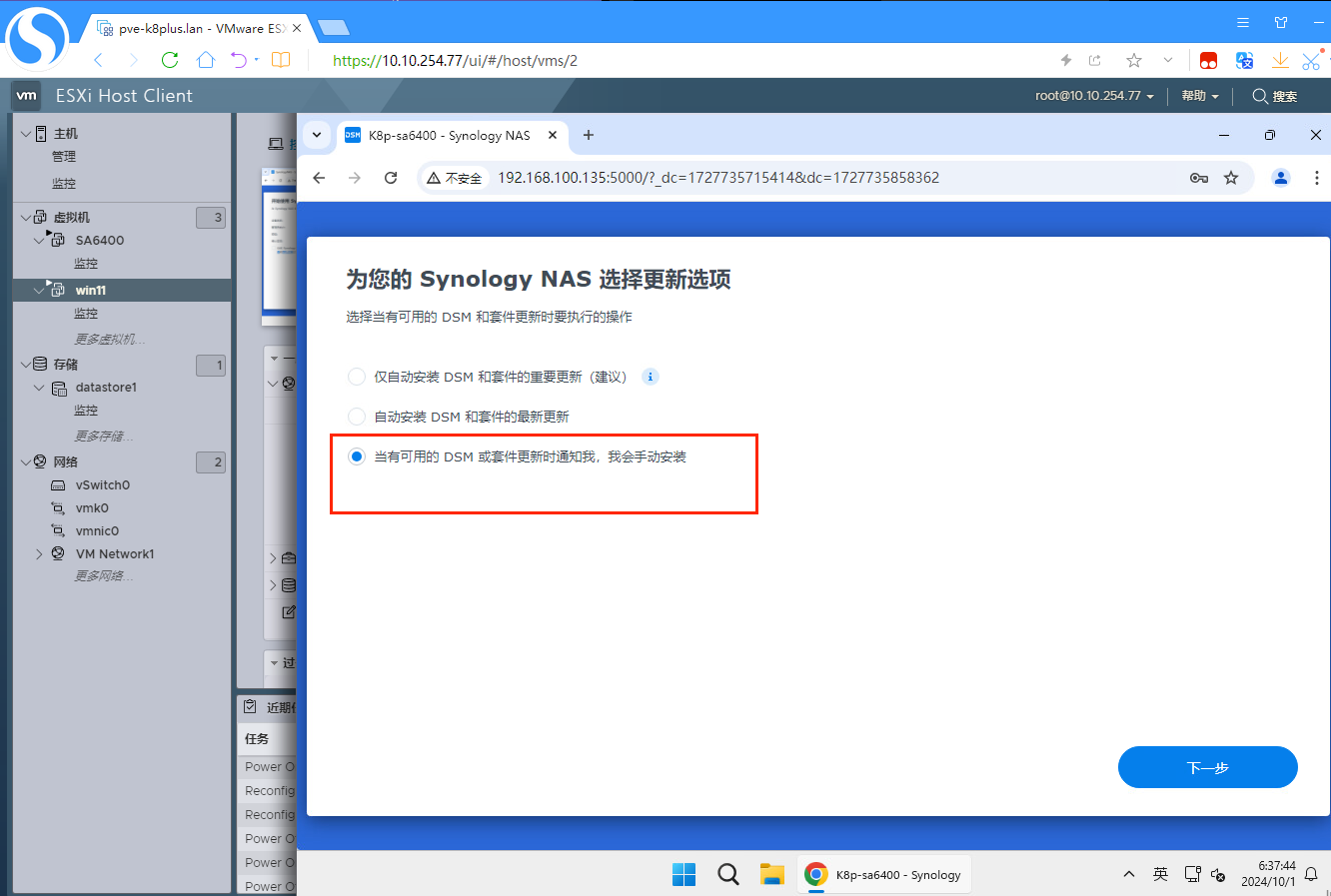The width and height of the screenshot is (1331, 896).
Task: Open the reading mode book icon
Action: click(281, 60)
